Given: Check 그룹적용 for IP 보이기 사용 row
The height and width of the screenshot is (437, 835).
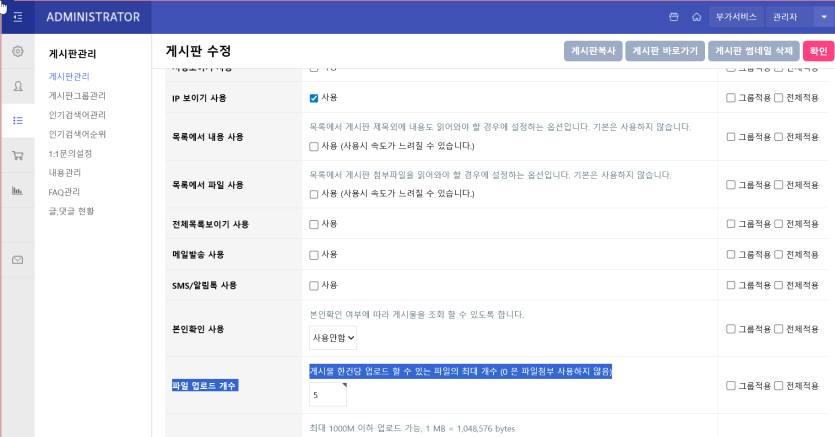Looking at the screenshot, I should point(731,98).
